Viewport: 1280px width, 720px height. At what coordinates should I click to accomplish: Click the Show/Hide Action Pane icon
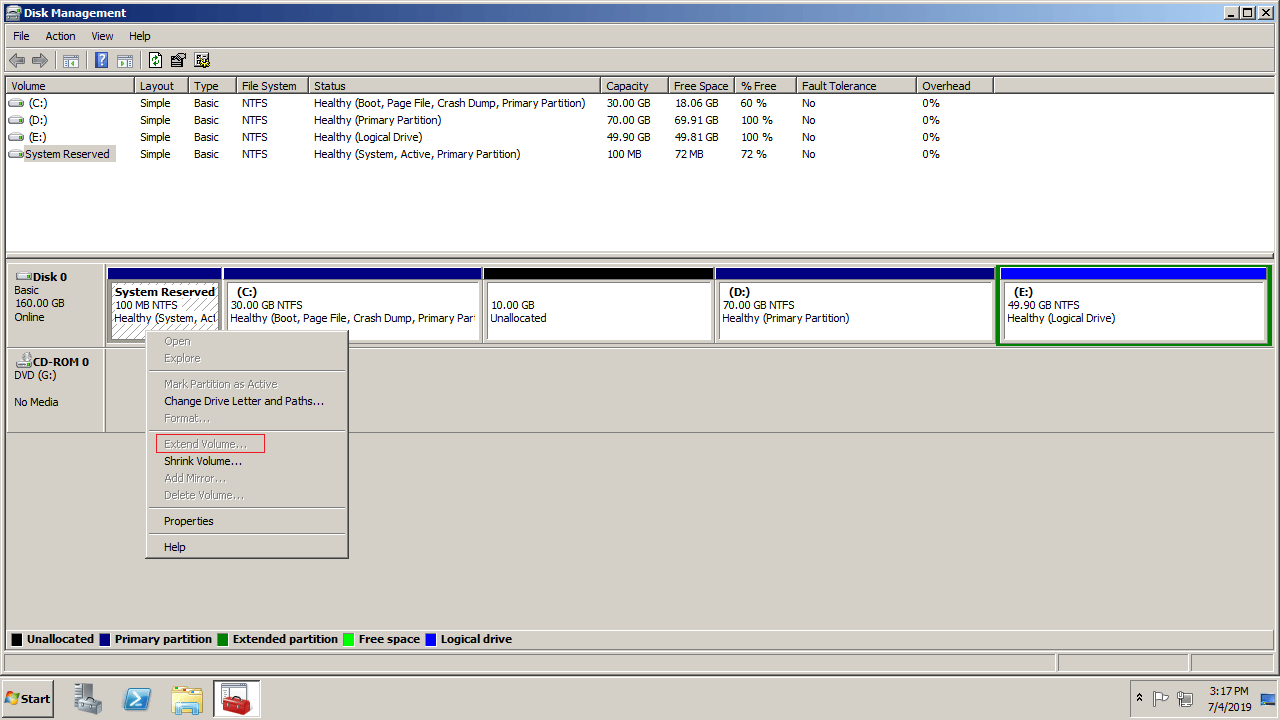pos(125,60)
